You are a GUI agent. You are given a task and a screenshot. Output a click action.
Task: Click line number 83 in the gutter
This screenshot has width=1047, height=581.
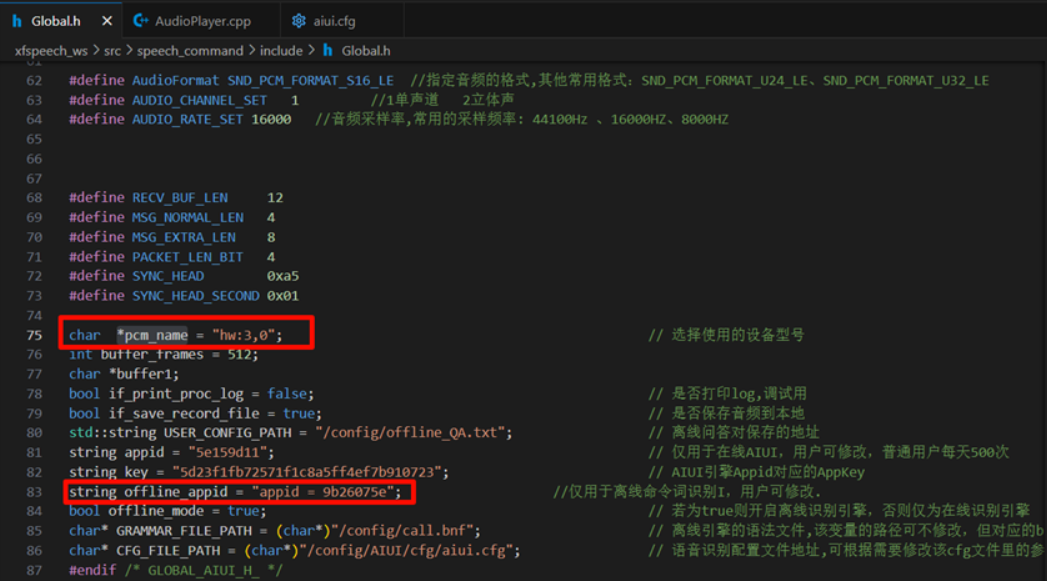[x=35, y=492]
